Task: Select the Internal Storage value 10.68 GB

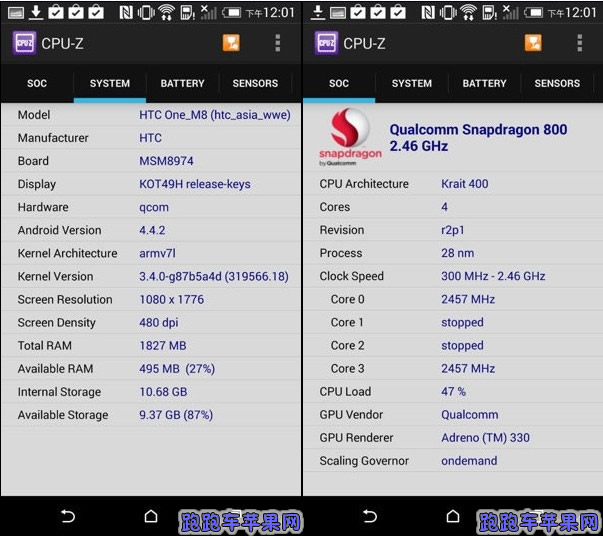Action: coord(163,392)
